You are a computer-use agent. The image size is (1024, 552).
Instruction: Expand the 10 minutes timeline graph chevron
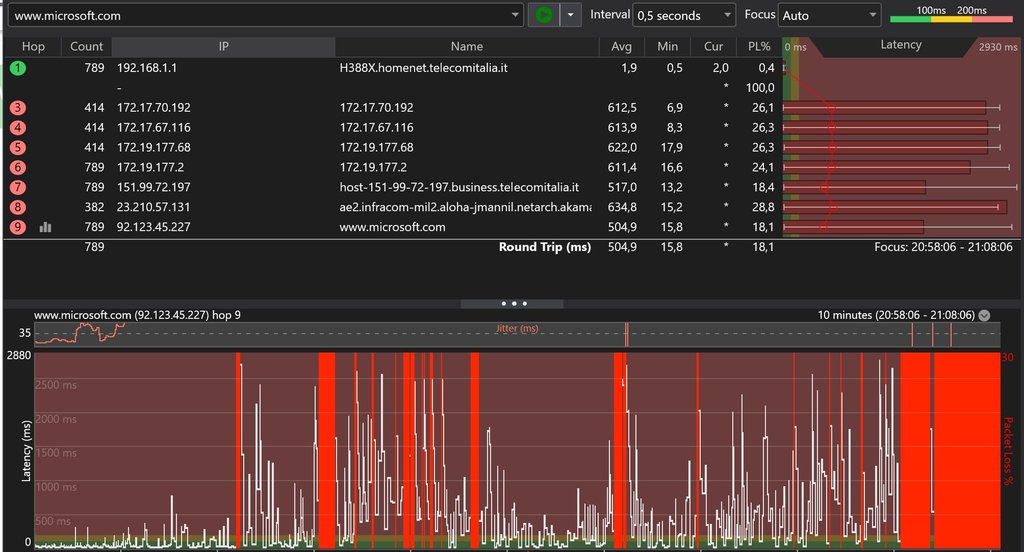(x=985, y=315)
